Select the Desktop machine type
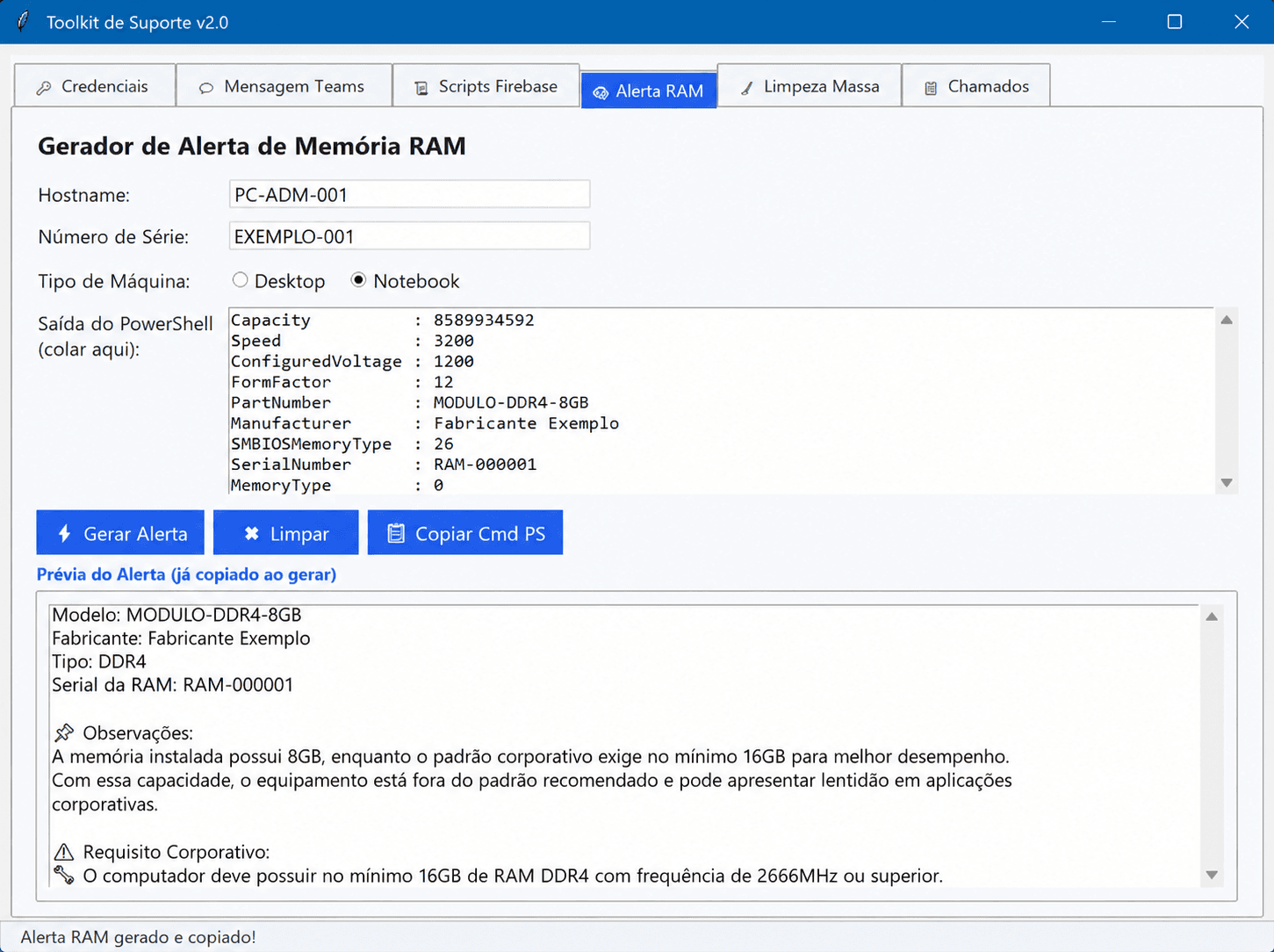The image size is (1274, 952). point(278,281)
